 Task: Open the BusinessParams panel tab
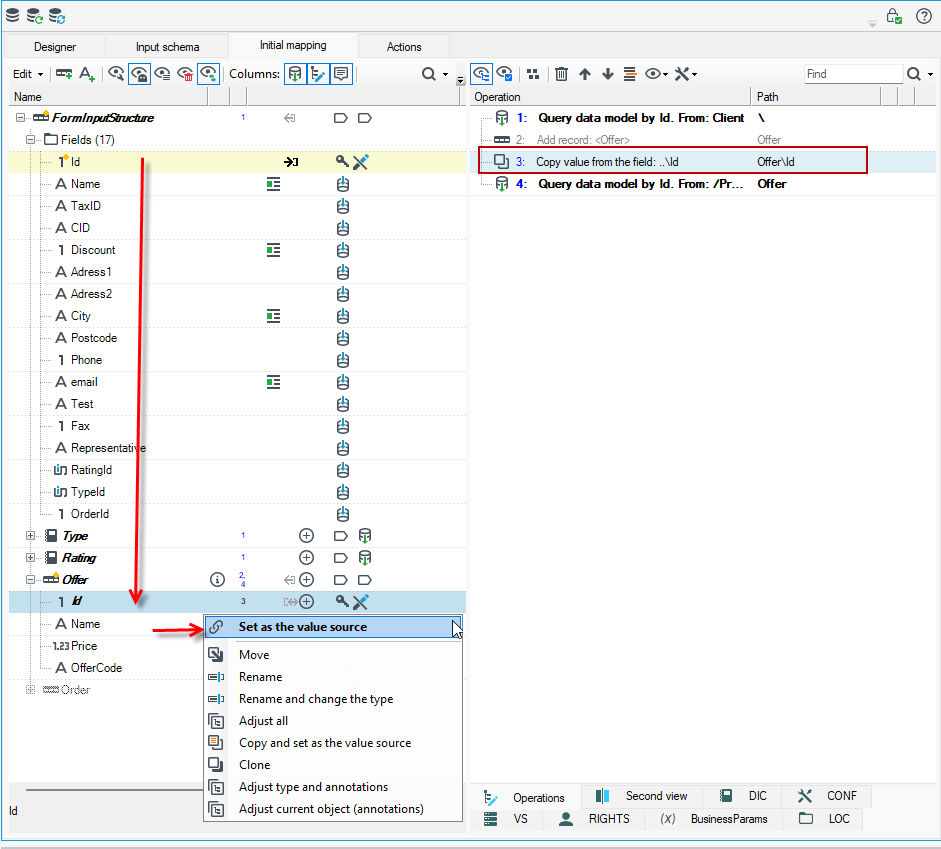tap(714, 819)
